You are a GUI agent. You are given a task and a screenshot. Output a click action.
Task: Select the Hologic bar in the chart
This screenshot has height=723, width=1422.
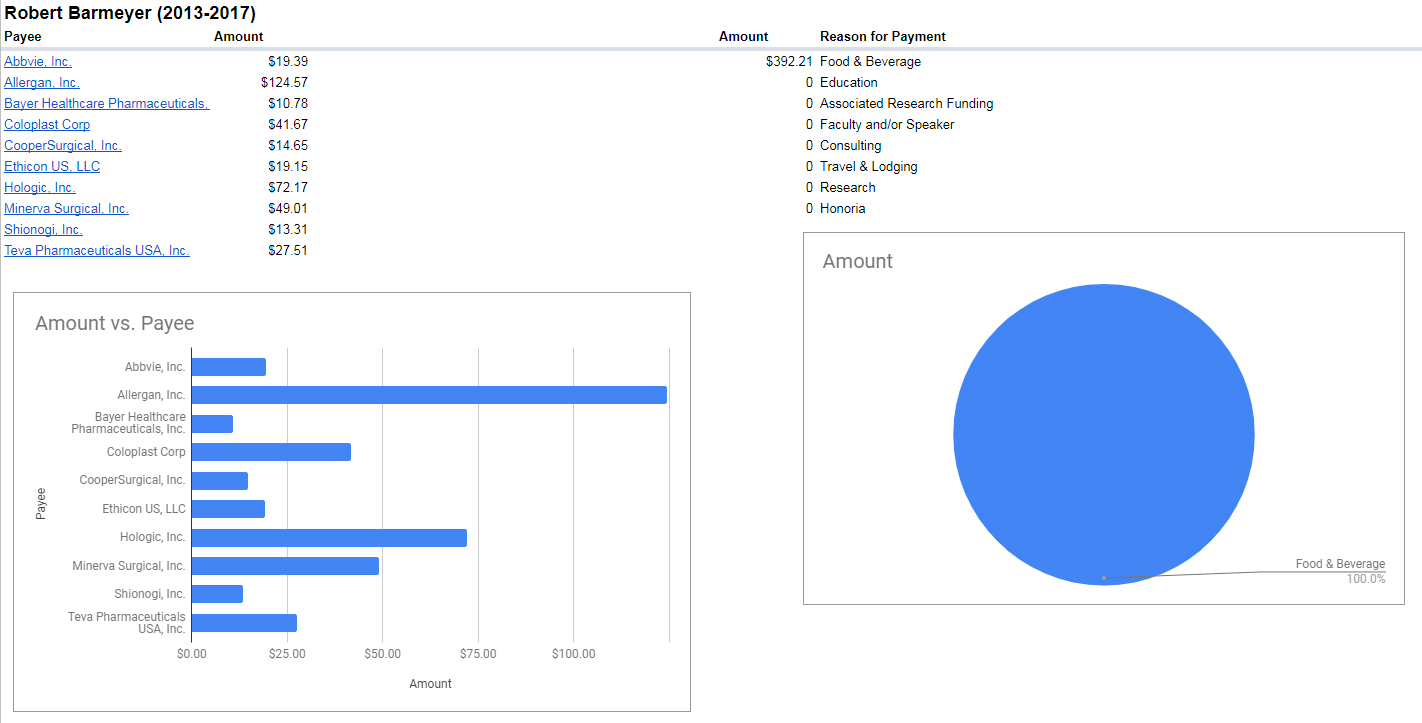[x=328, y=538]
